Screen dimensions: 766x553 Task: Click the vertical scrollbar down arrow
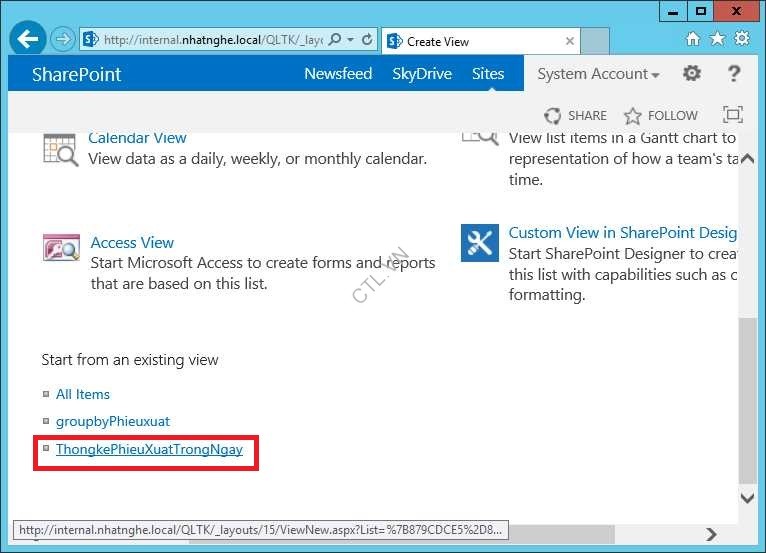(x=747, y=497)
